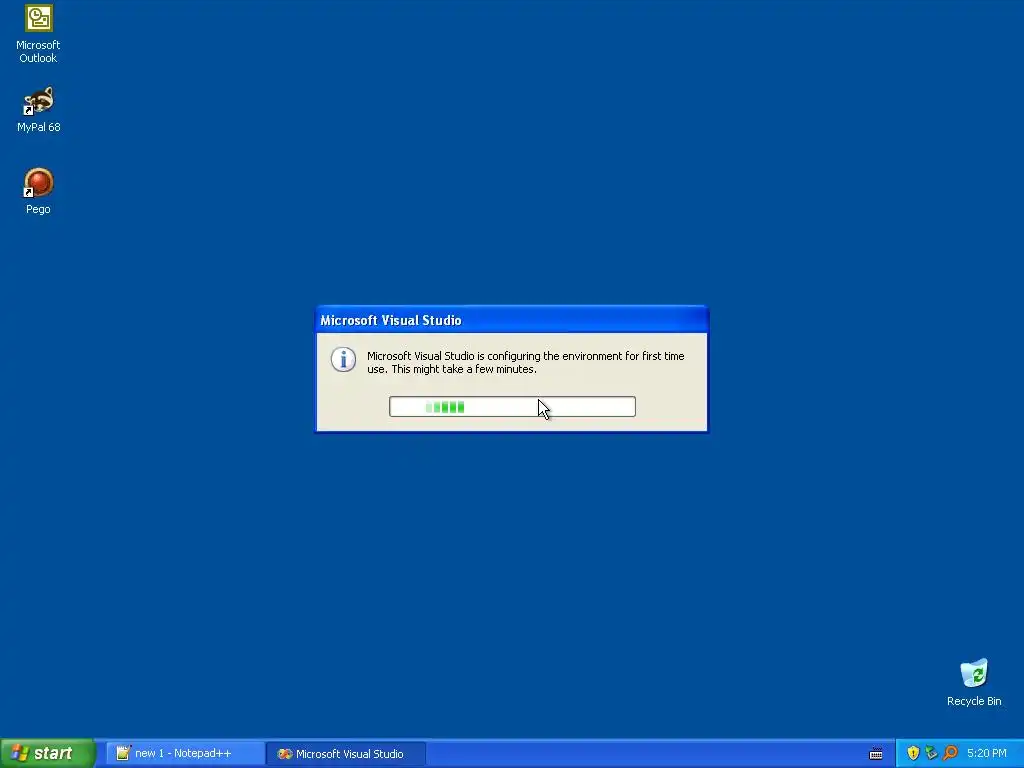Click the Microsoft Visual Studio taskbar button
Screen dimensions: 1024x768
tap(346, 753)
